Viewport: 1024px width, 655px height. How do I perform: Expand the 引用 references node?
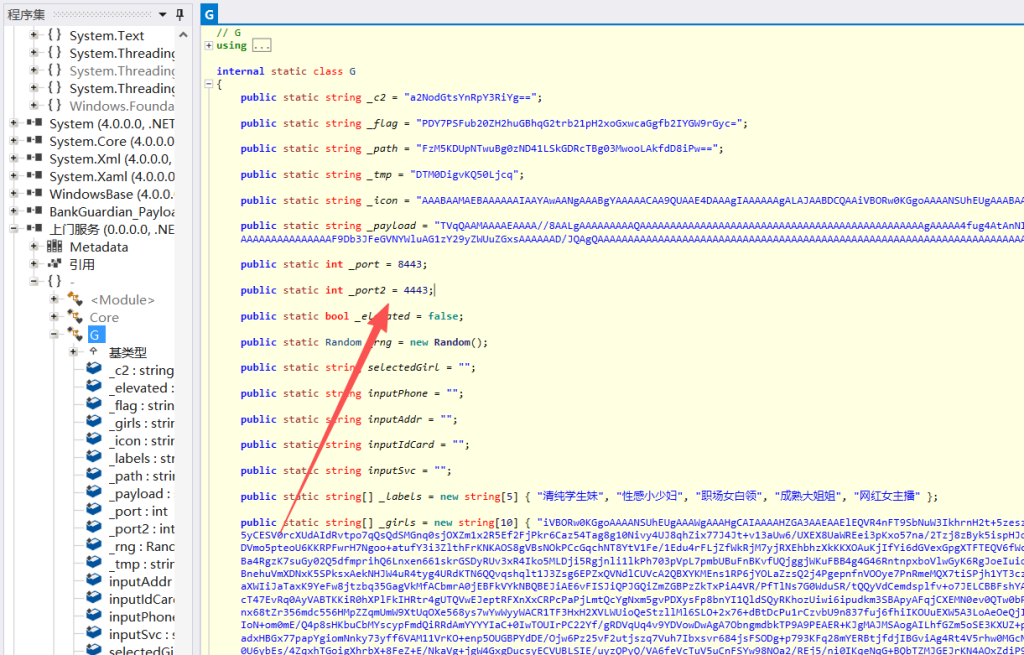[34, 264]
